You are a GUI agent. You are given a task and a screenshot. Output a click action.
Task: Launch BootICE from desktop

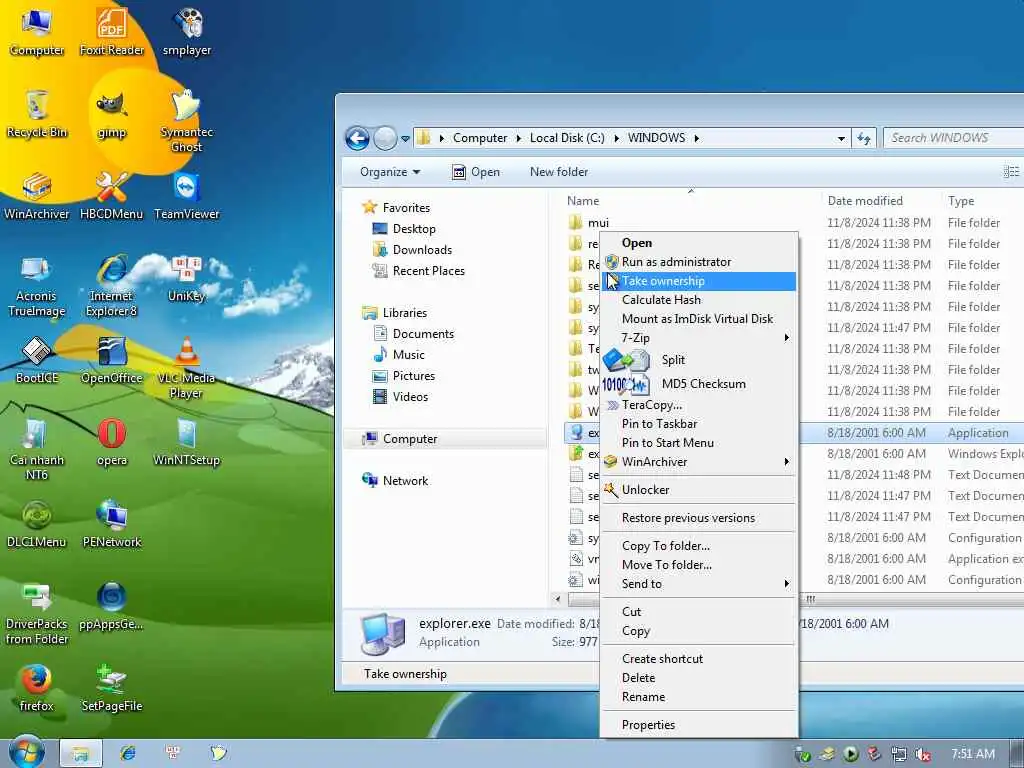[37, 360]
